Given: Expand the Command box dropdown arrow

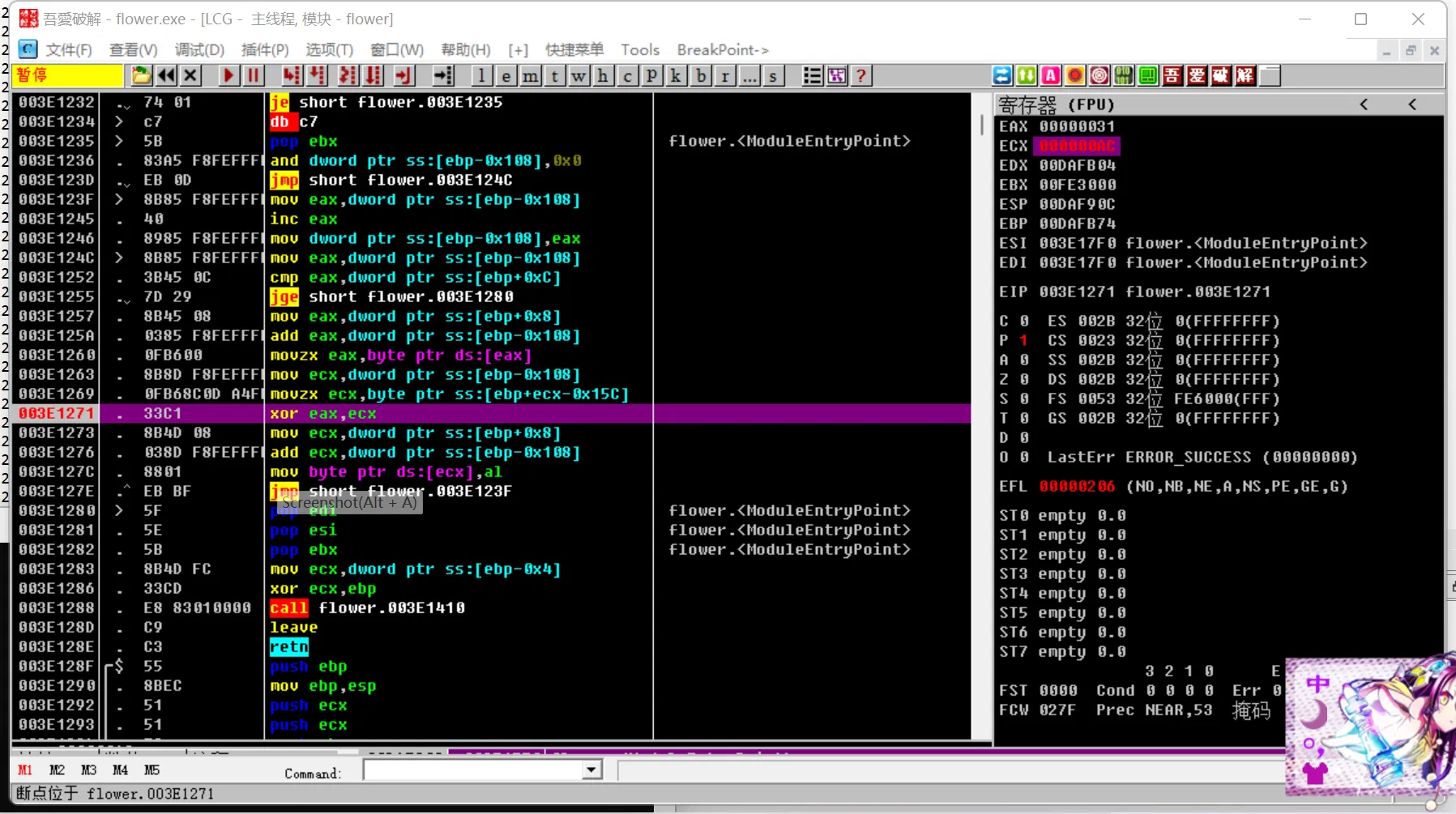Looking at the screenshot, I should (x=592, y=769).
